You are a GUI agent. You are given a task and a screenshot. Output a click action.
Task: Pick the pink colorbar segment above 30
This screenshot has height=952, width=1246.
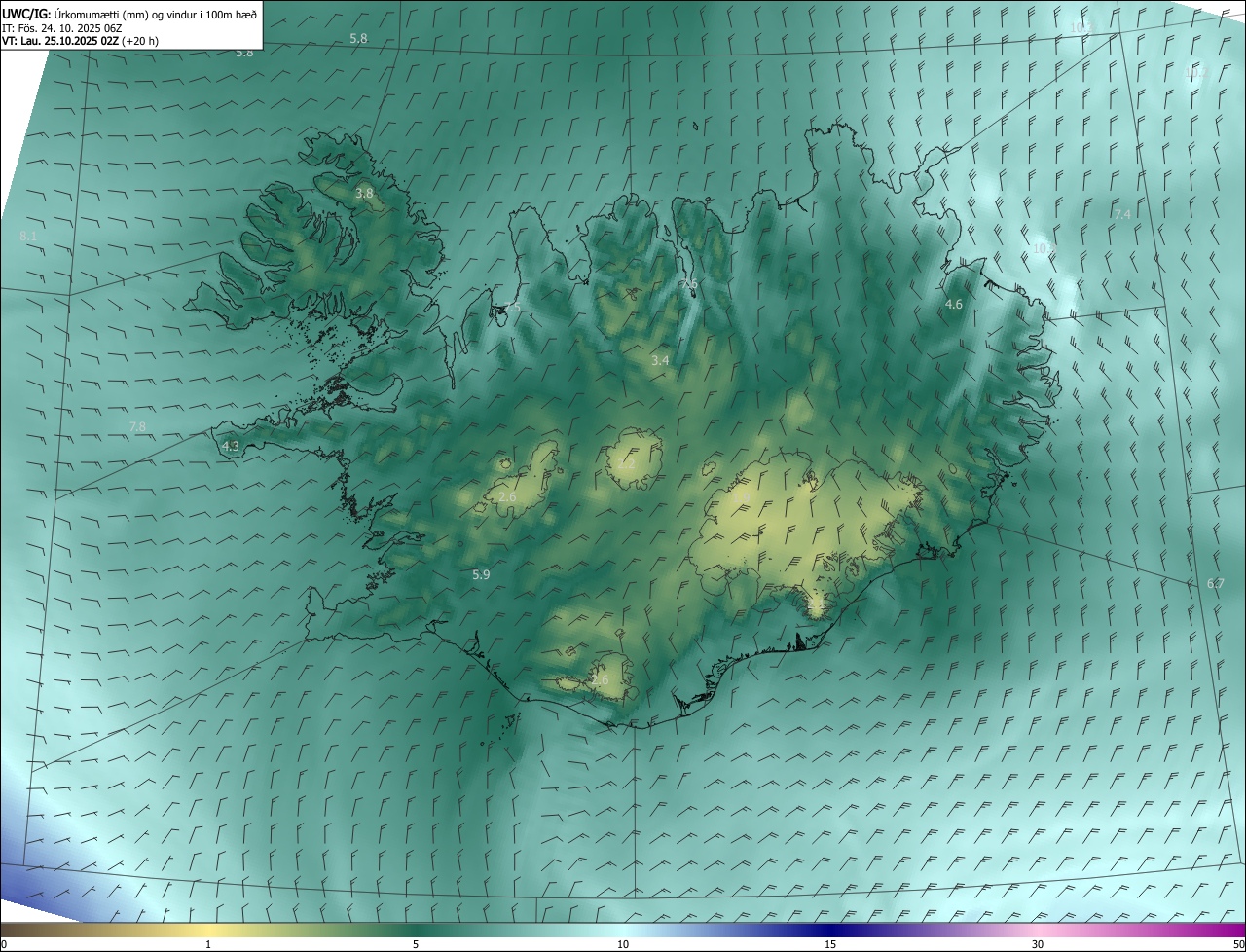pos(1038,930)
